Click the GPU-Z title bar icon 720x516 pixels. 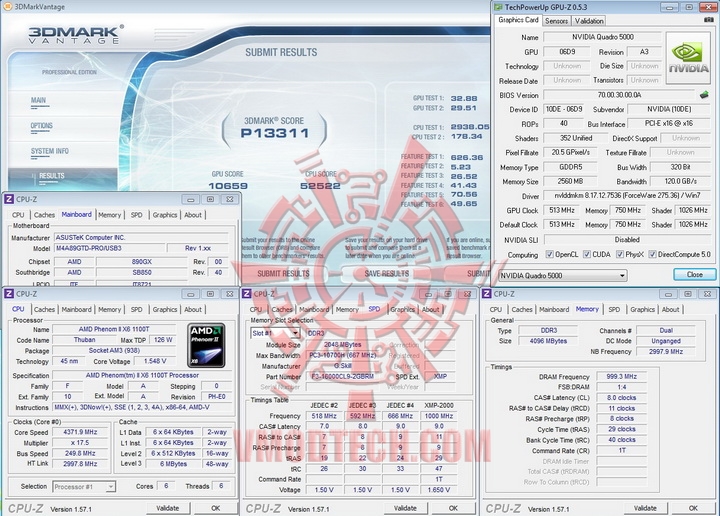[x=498, y=7]
